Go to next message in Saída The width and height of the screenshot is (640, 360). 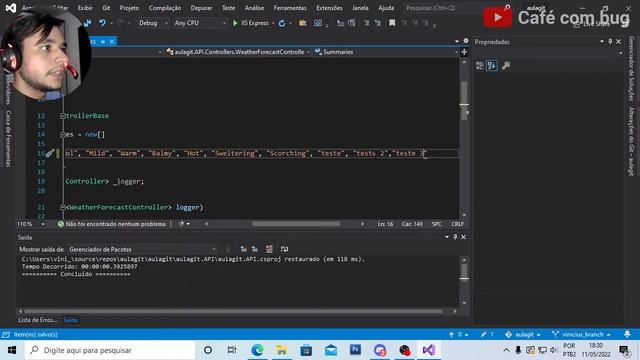click(x=255, y=249)
